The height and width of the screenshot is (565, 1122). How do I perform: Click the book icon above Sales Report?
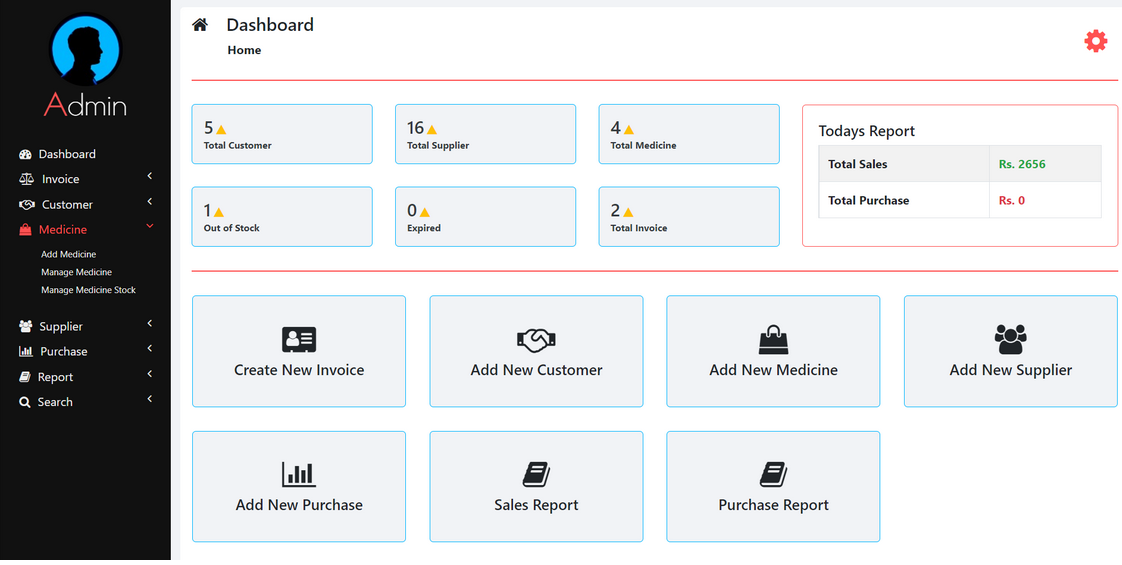(x=536, y=474)
